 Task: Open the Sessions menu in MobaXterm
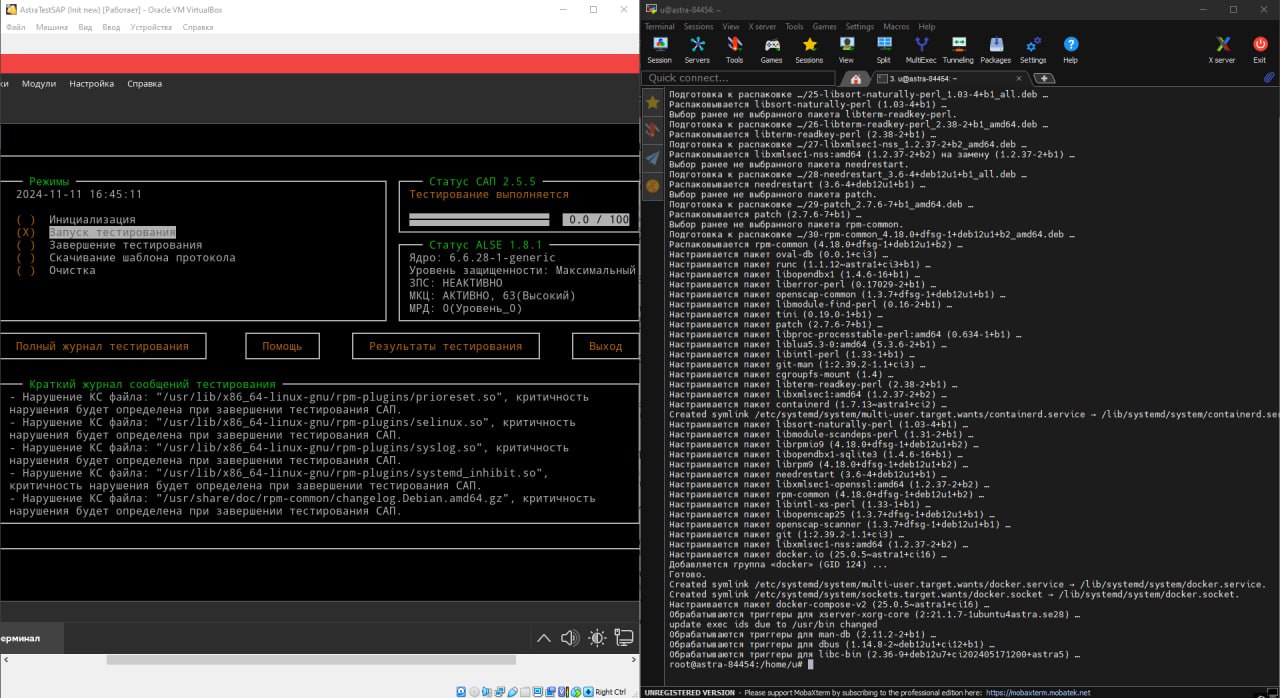698,27
